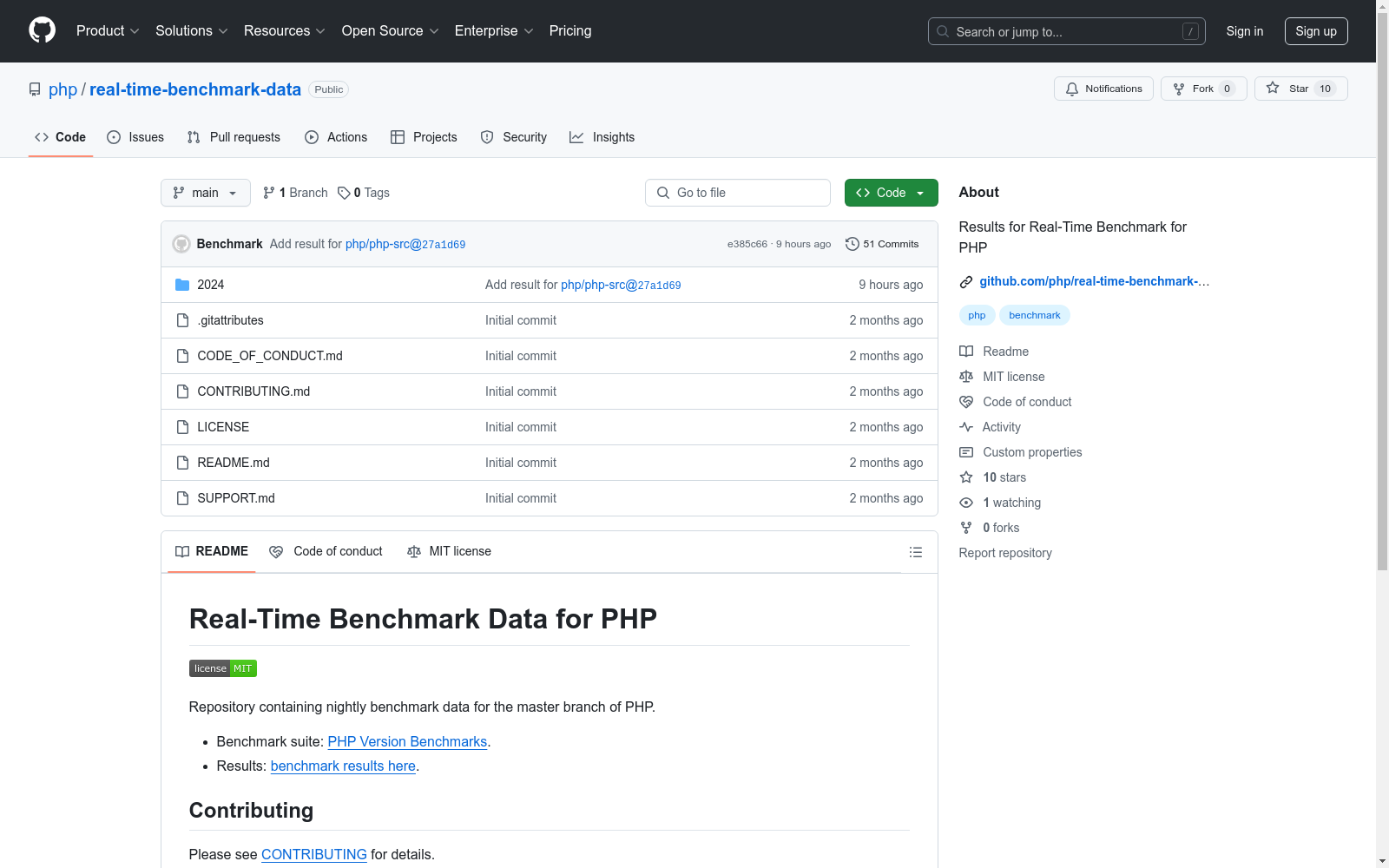Open the real-time-benchmark-data repository link
The height and width of the screenshot is (868, 1389).
click(195, 89)
